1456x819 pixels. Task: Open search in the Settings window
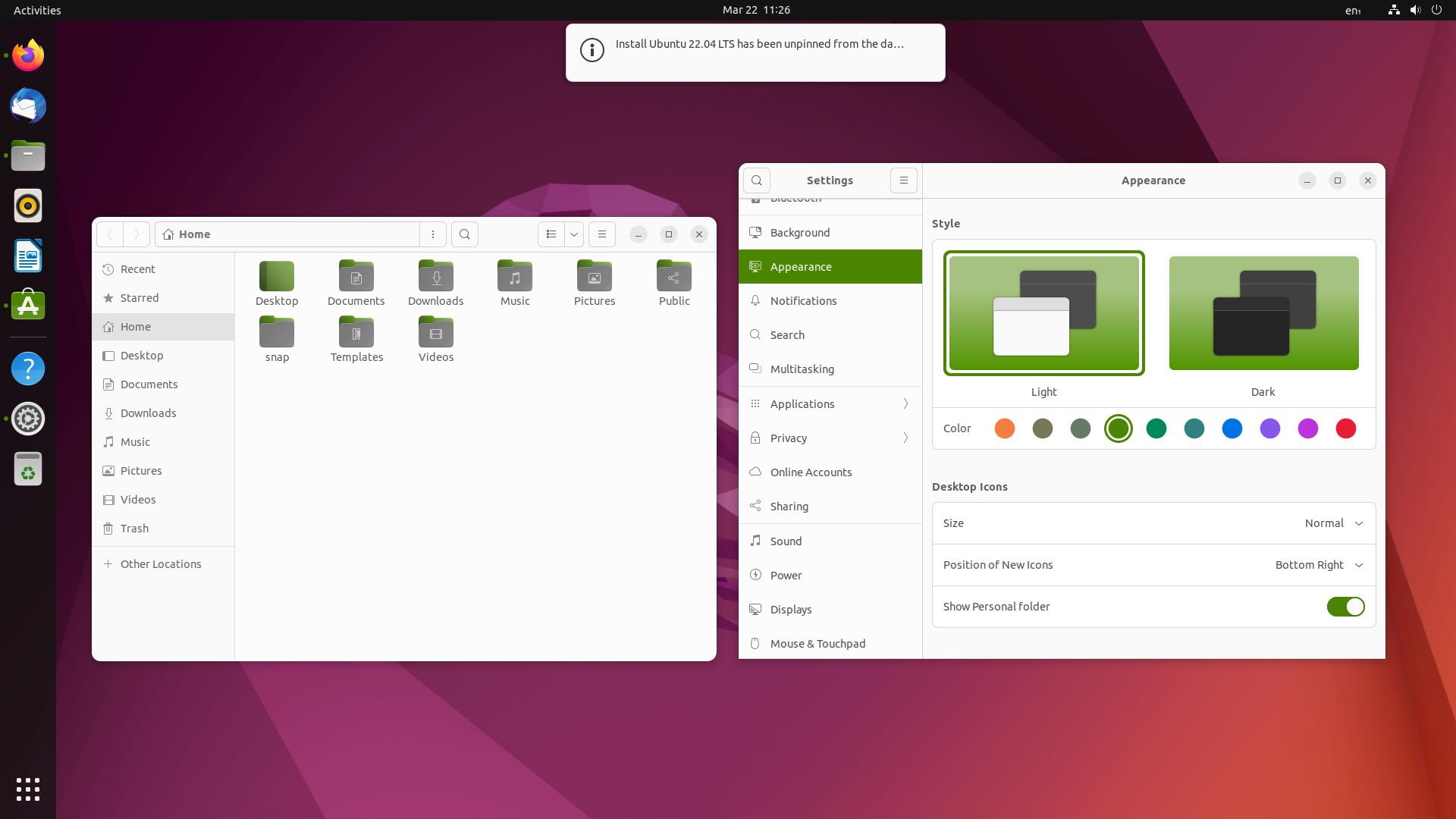[756, 180]
